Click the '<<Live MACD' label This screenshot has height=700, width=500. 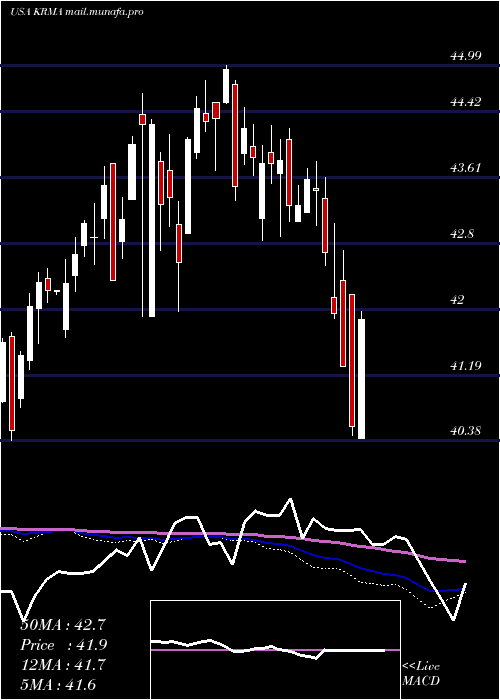421,674
